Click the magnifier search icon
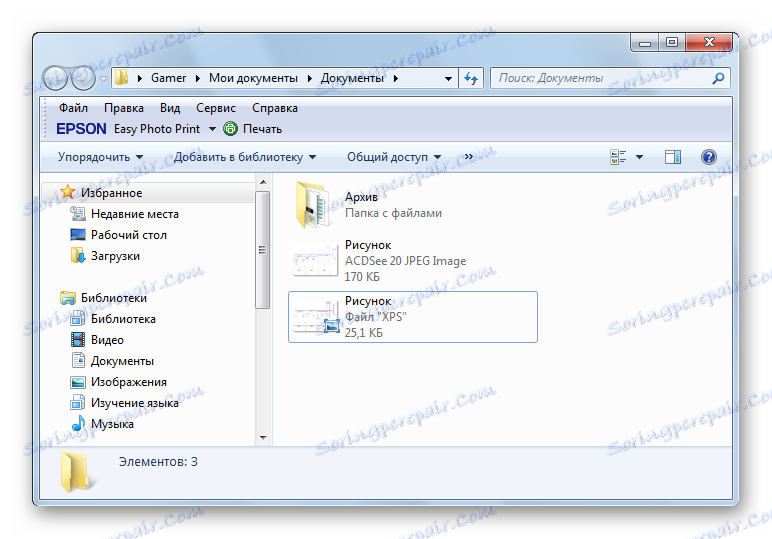The height and width of the screenshot is (539, 772). point(718,78)
